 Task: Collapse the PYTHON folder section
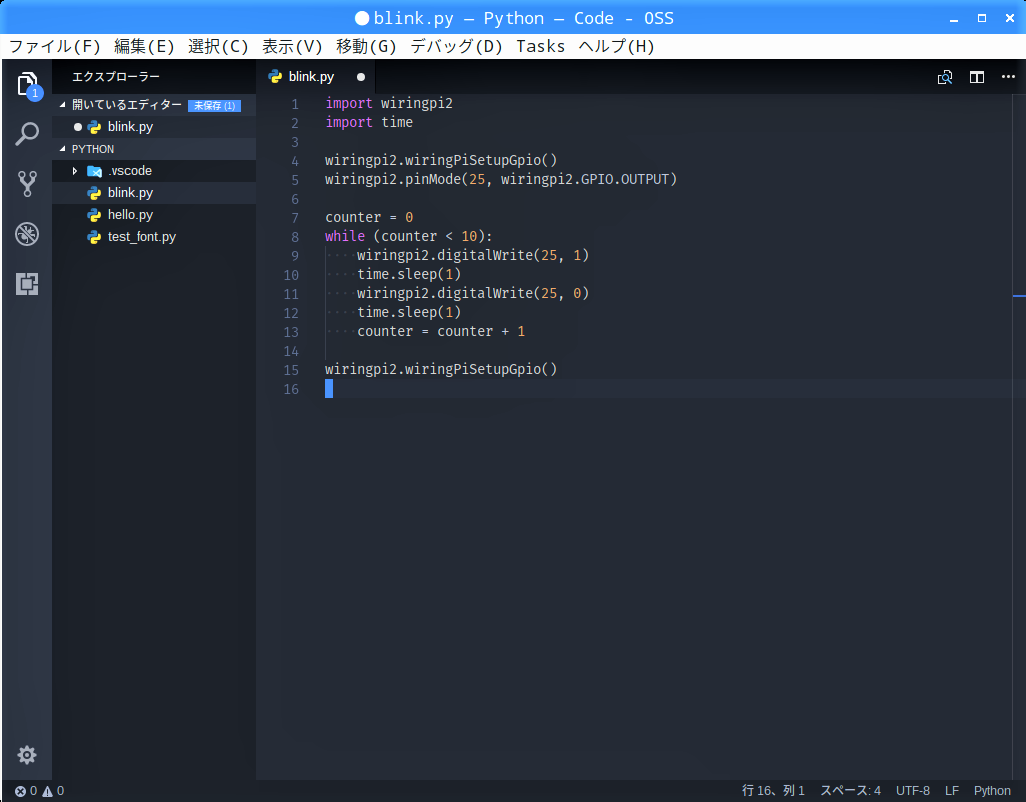[x=92, y=149]
